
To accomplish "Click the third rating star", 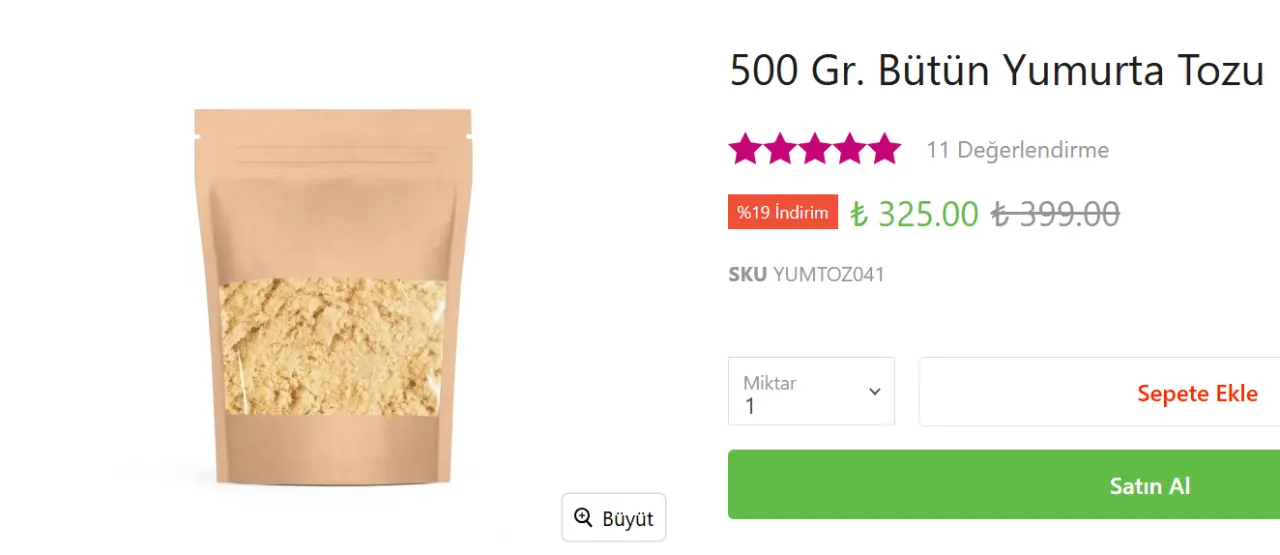I will click(x=815, y=149).
